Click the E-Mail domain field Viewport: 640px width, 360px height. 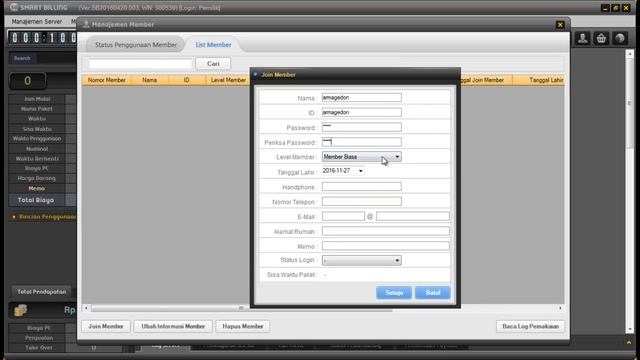point(413,216)
